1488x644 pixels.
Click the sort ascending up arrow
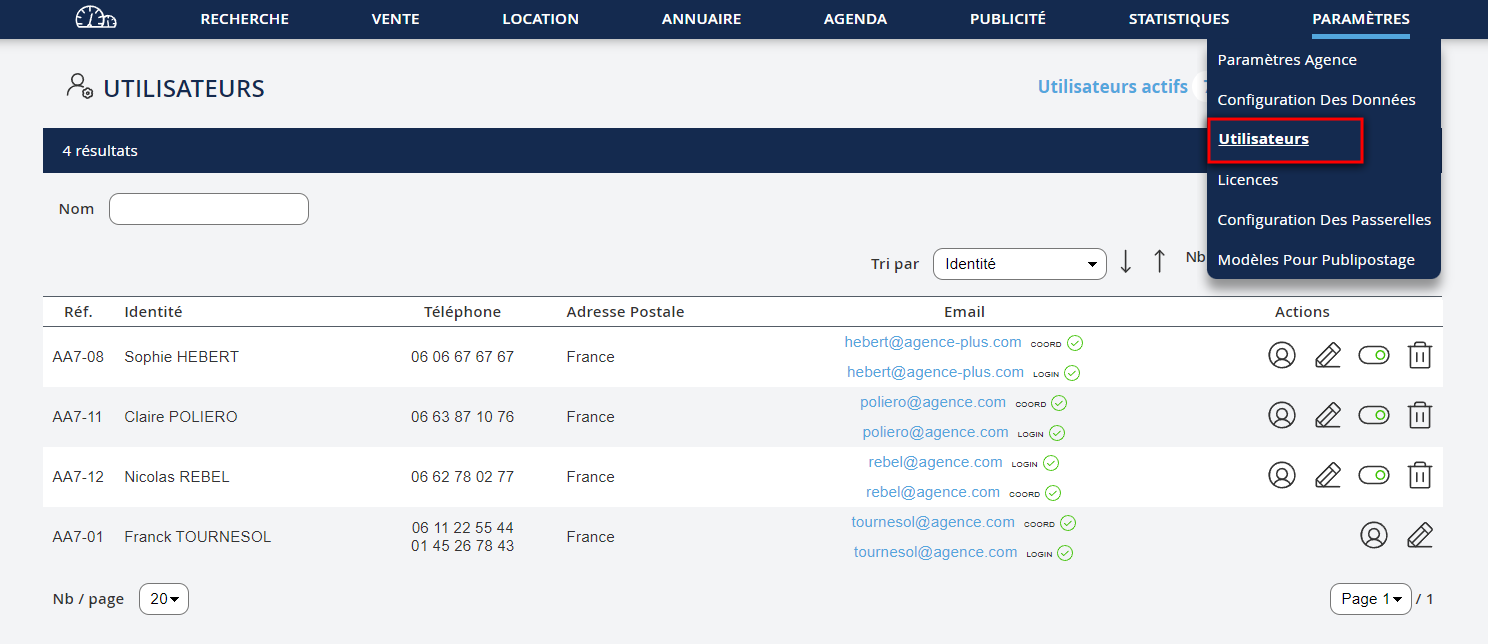(1159, 262)
